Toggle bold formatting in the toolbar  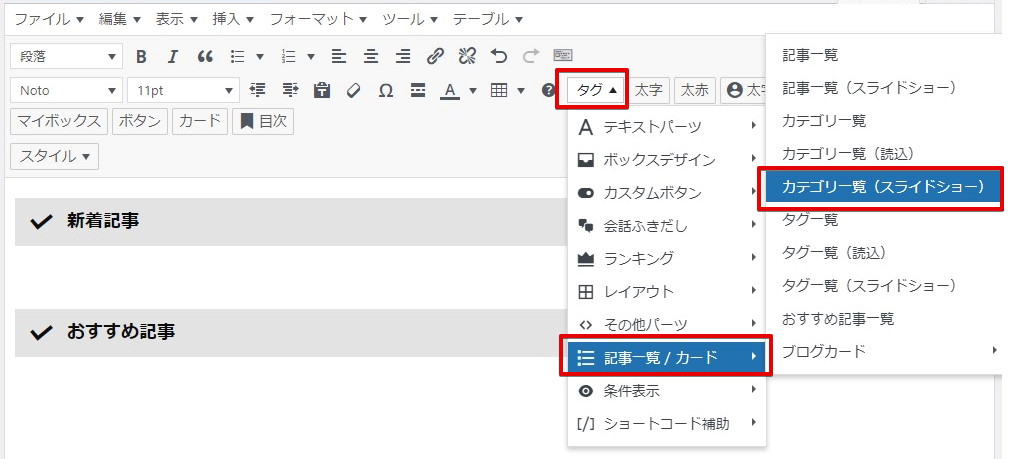(141, 57)
